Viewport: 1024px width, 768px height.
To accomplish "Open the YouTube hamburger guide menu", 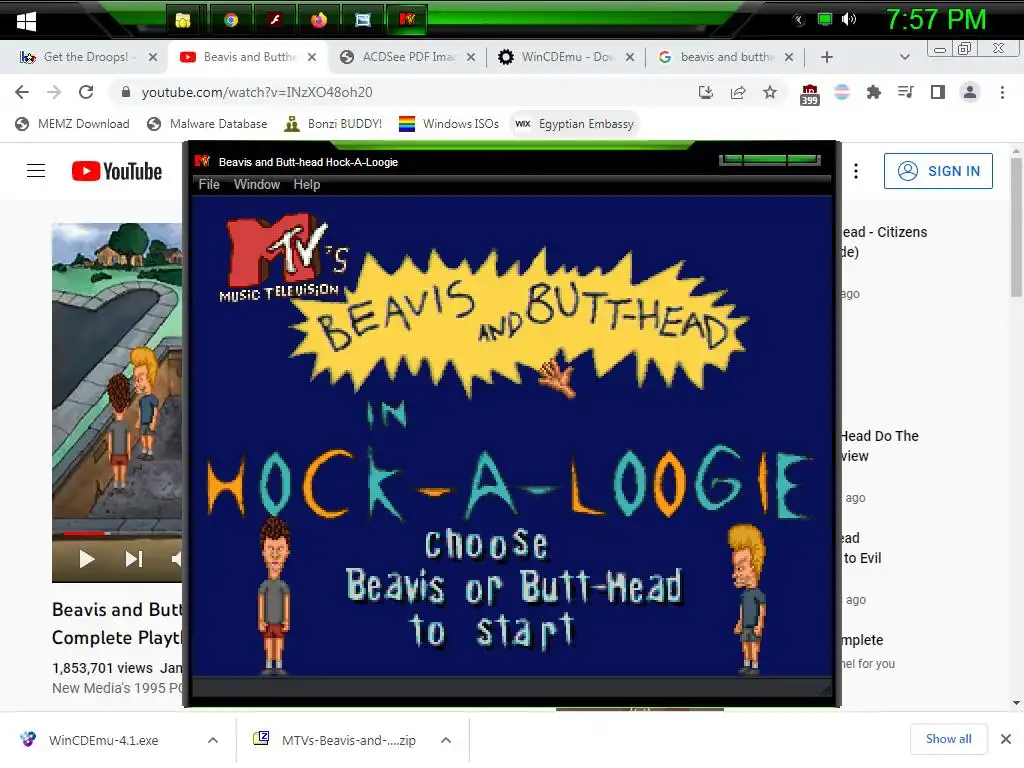I will pyautogui.click(x=36, y=171).
